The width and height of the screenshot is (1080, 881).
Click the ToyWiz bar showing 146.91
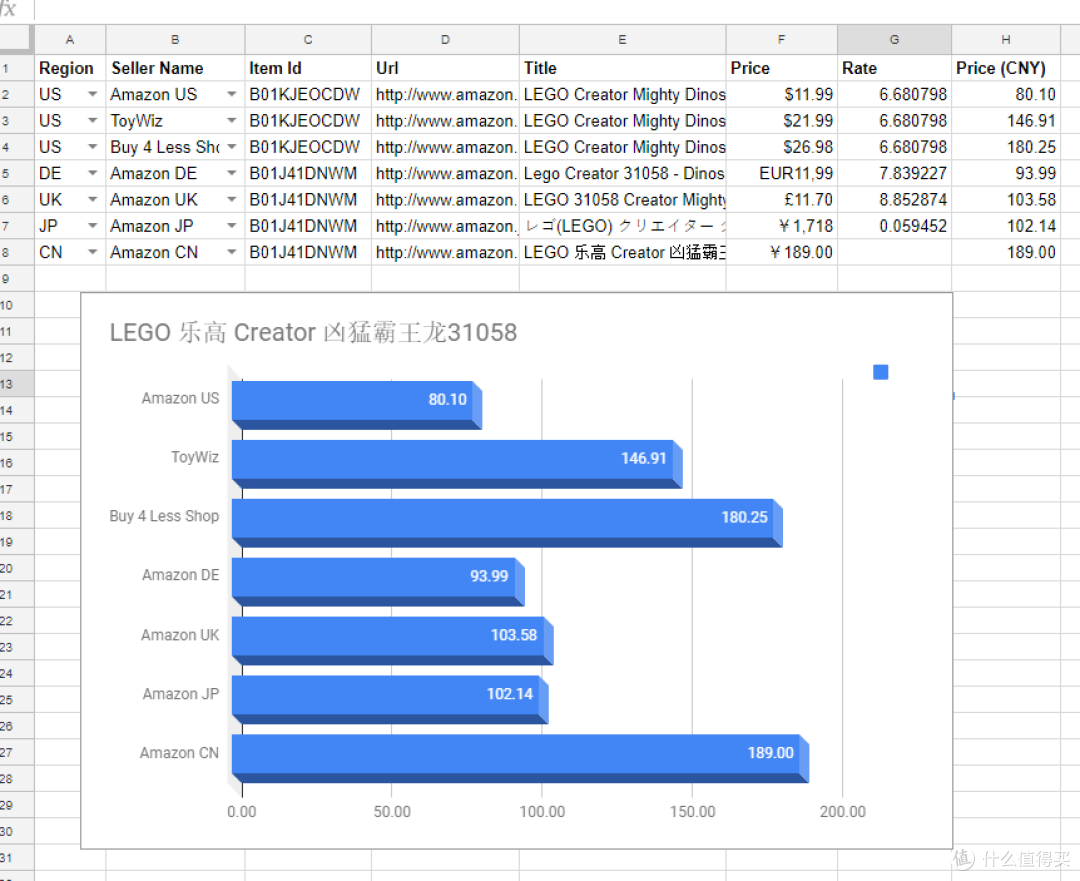(x=457, y=464)
